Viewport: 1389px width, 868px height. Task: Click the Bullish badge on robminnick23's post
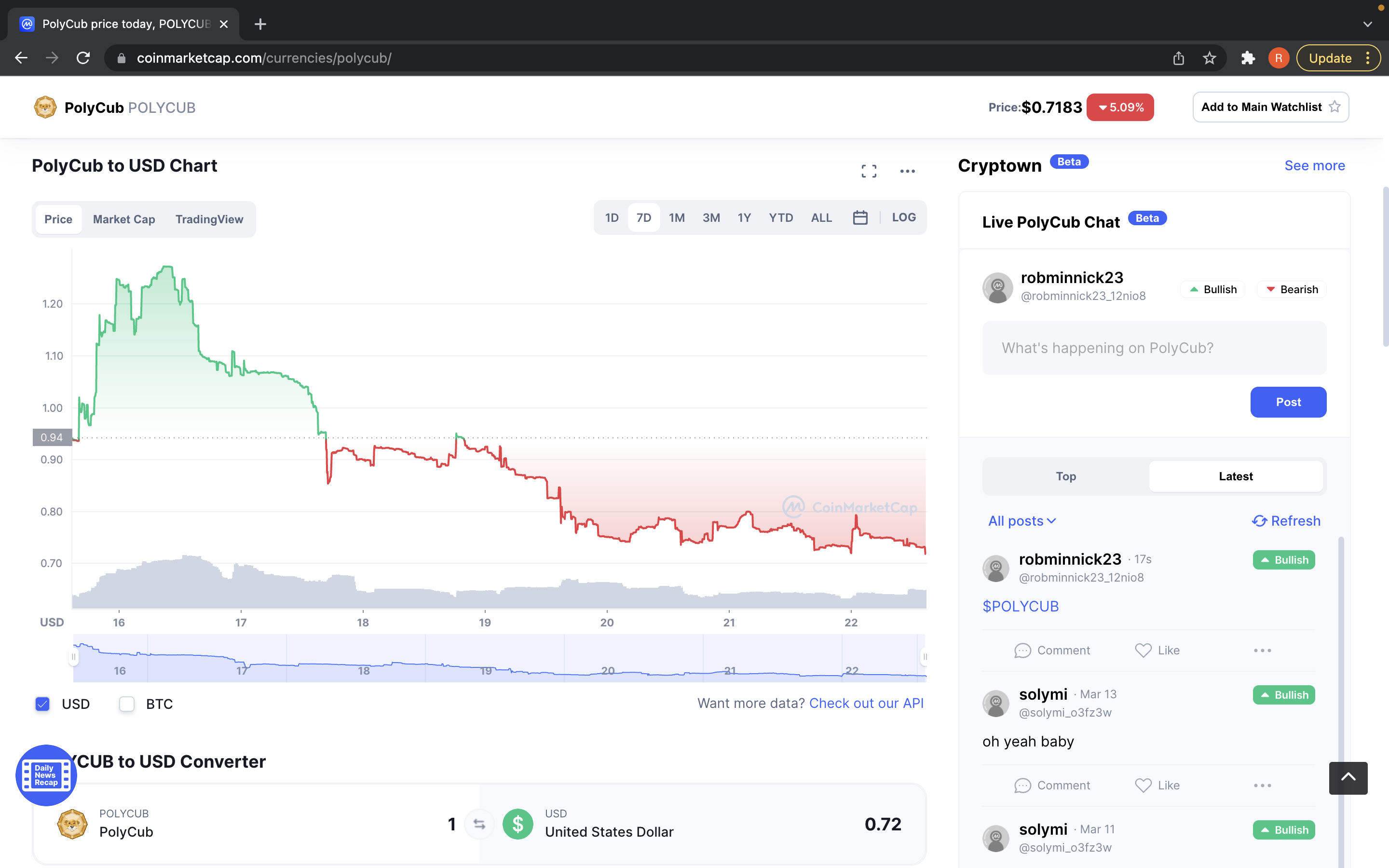(x=1284, y=560)
